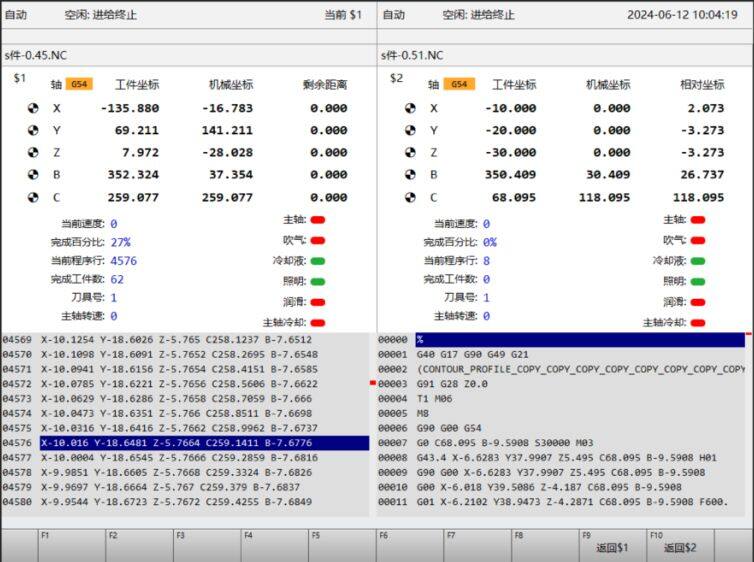Click the X axis origin icon in $1 panel
Screen dimensions: 754x562
coord(33,108)
